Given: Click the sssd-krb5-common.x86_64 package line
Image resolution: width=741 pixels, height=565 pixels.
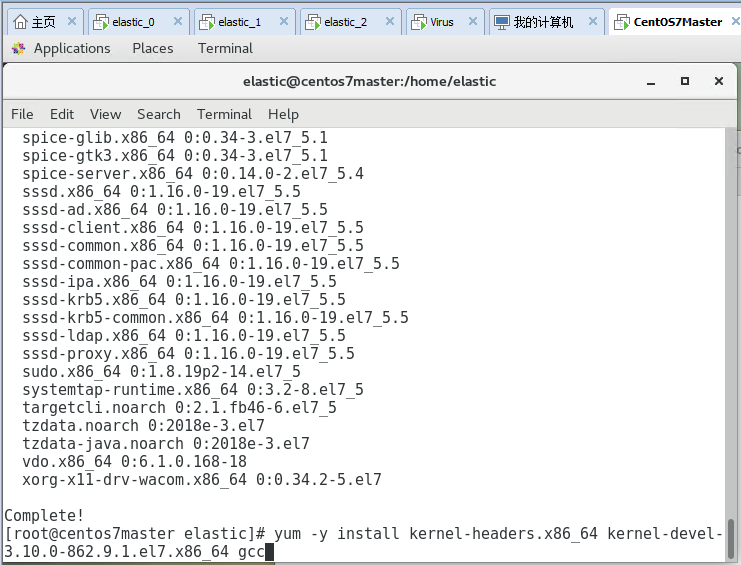Looking at the screenshot, I should pyautogui.click(x=215, y=317).
